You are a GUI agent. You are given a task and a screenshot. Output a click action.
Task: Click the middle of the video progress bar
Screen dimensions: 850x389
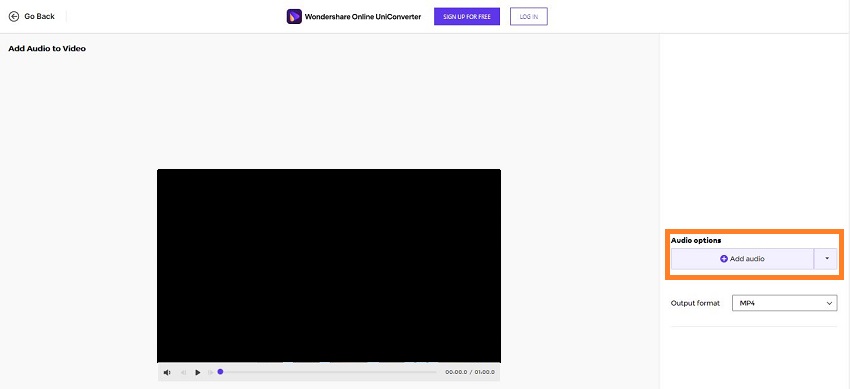pos(328,372)
